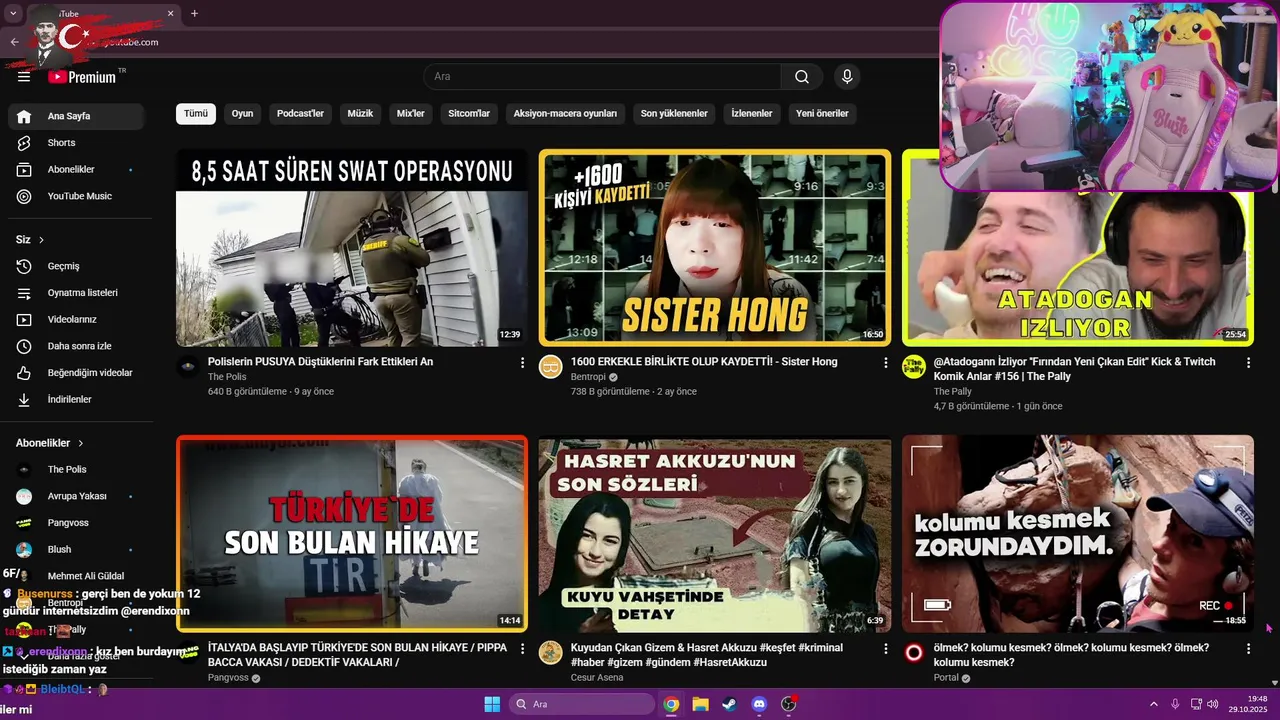Viewport: 1280px width, 720px height.
Task: Open Windows Start menu
Action: point(492,704)
